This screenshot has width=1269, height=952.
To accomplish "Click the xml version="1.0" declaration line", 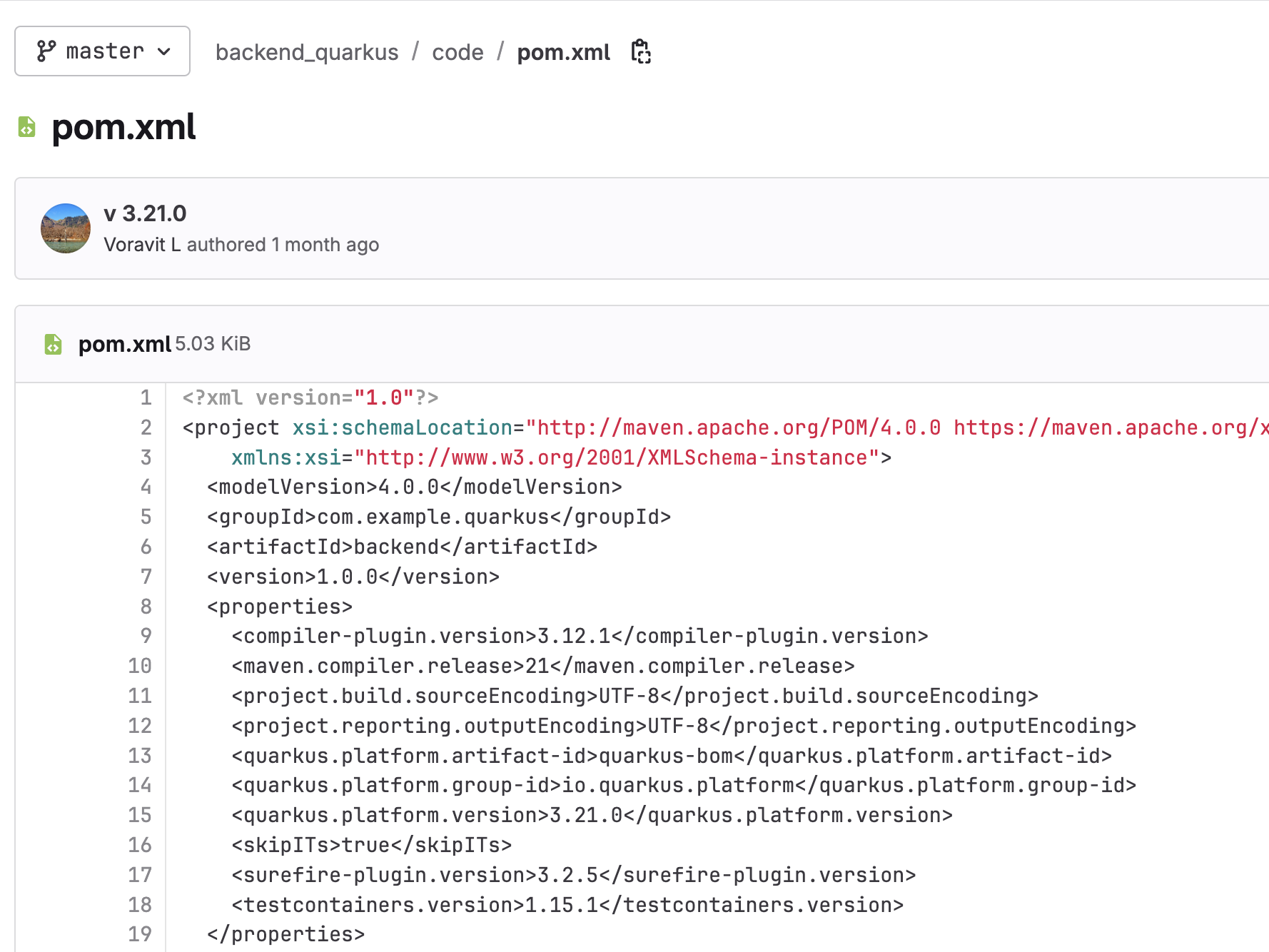I will (x=310, y=397).
